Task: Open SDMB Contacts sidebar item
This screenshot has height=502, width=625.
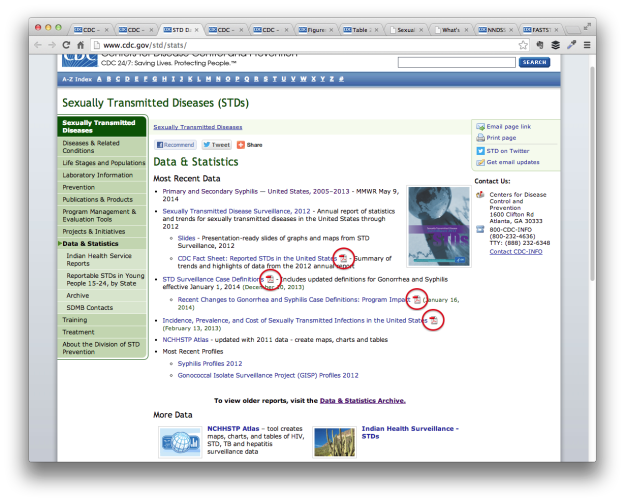Action: point(102,308)
